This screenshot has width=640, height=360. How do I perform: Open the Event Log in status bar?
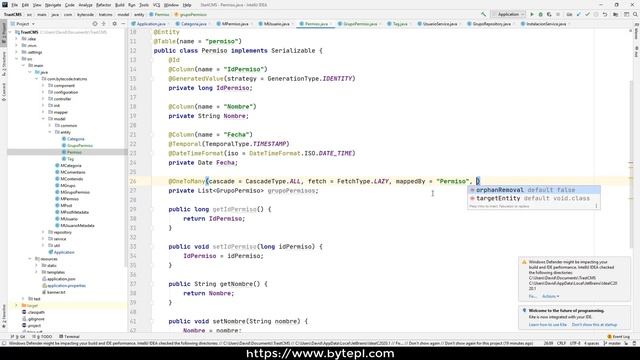click(x=619, y=336)
